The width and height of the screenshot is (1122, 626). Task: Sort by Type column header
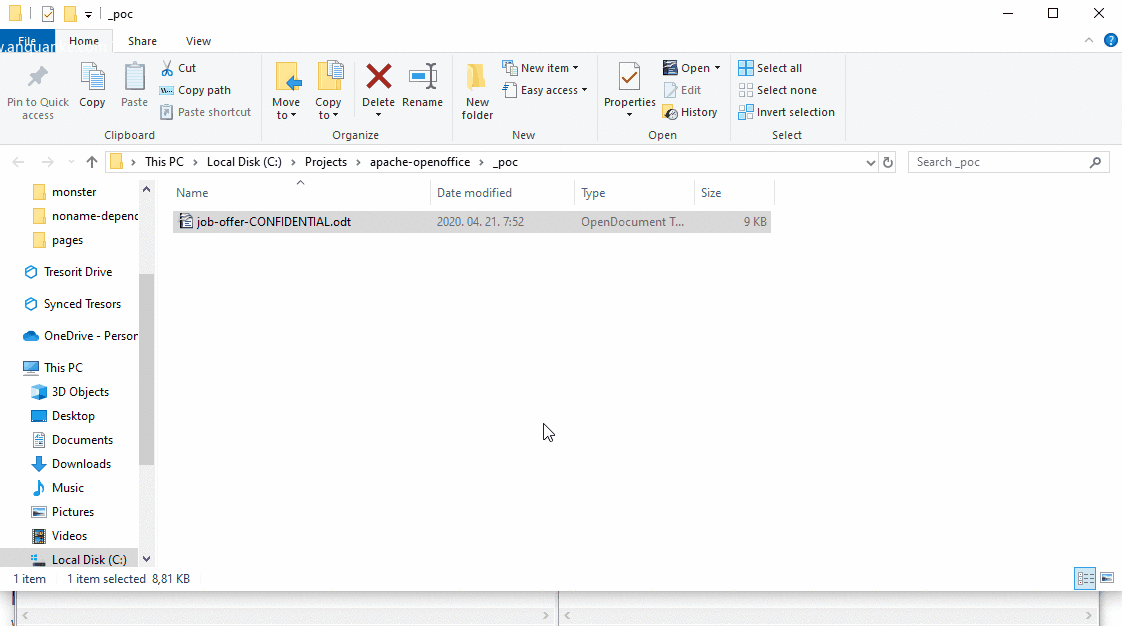click(634, 193)
